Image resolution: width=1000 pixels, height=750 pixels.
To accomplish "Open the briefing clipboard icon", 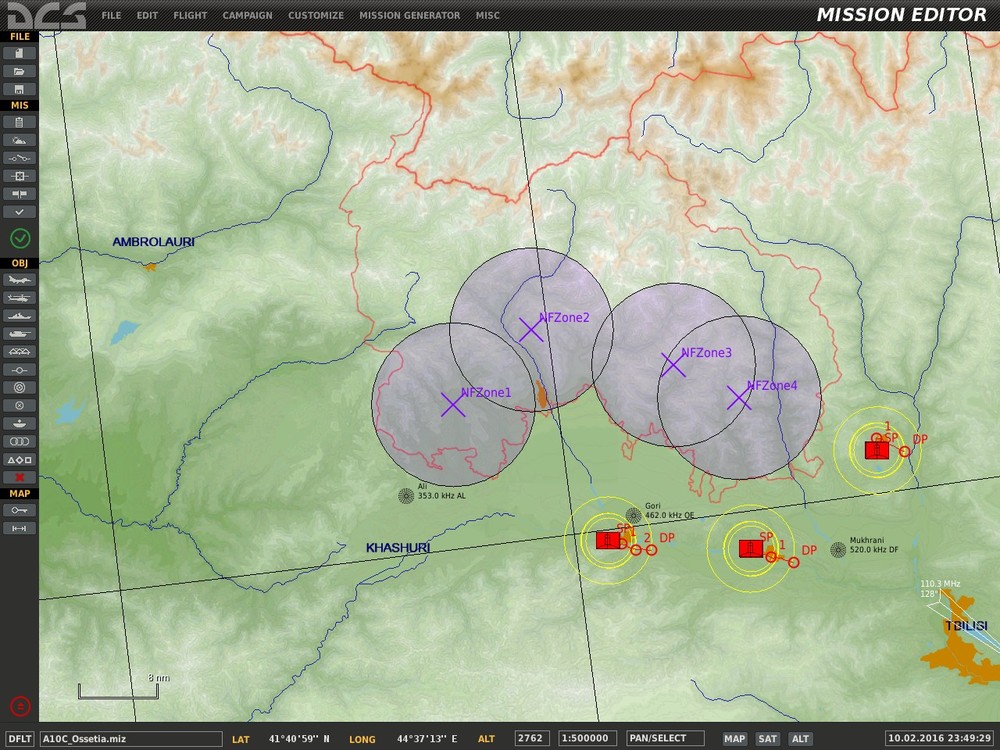I will click(x=19, y=122).
